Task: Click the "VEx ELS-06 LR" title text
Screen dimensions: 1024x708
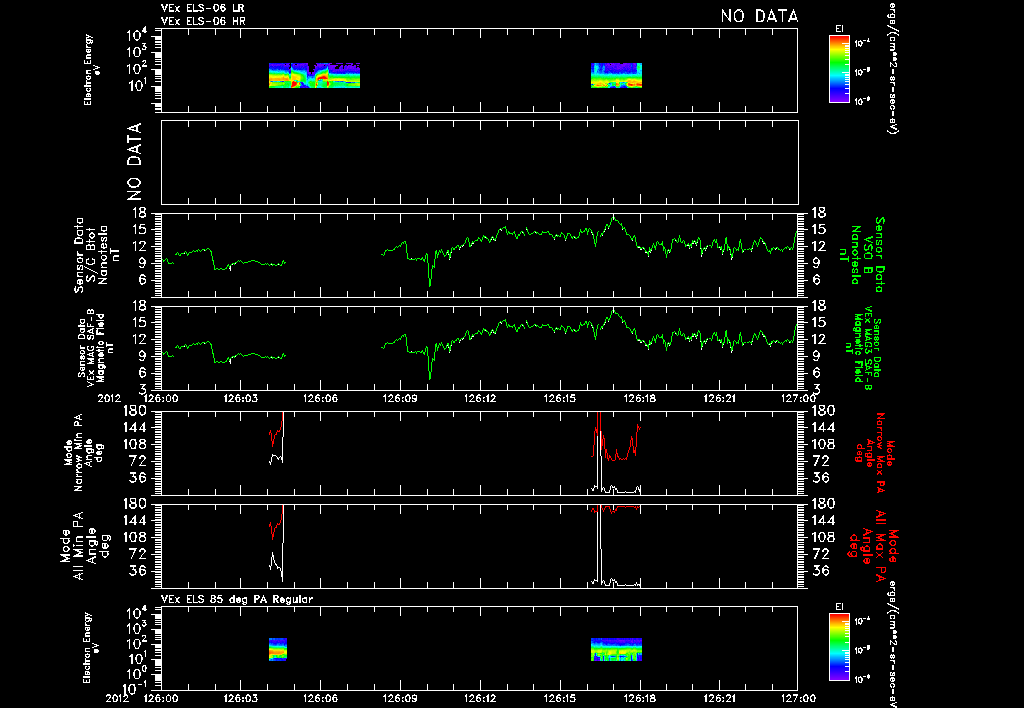Action: [202, 9]
